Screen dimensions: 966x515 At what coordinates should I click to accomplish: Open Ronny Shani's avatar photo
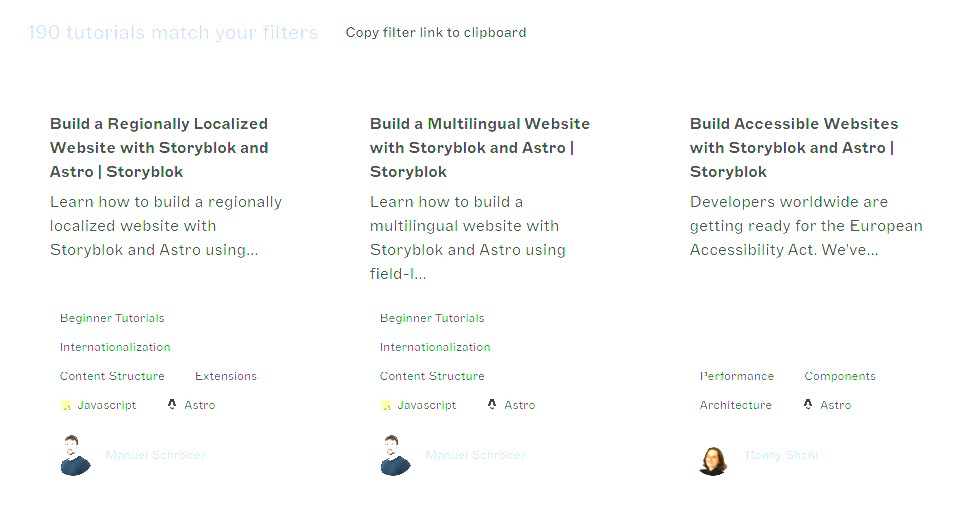pyautogui.click(x=713, y=461)
